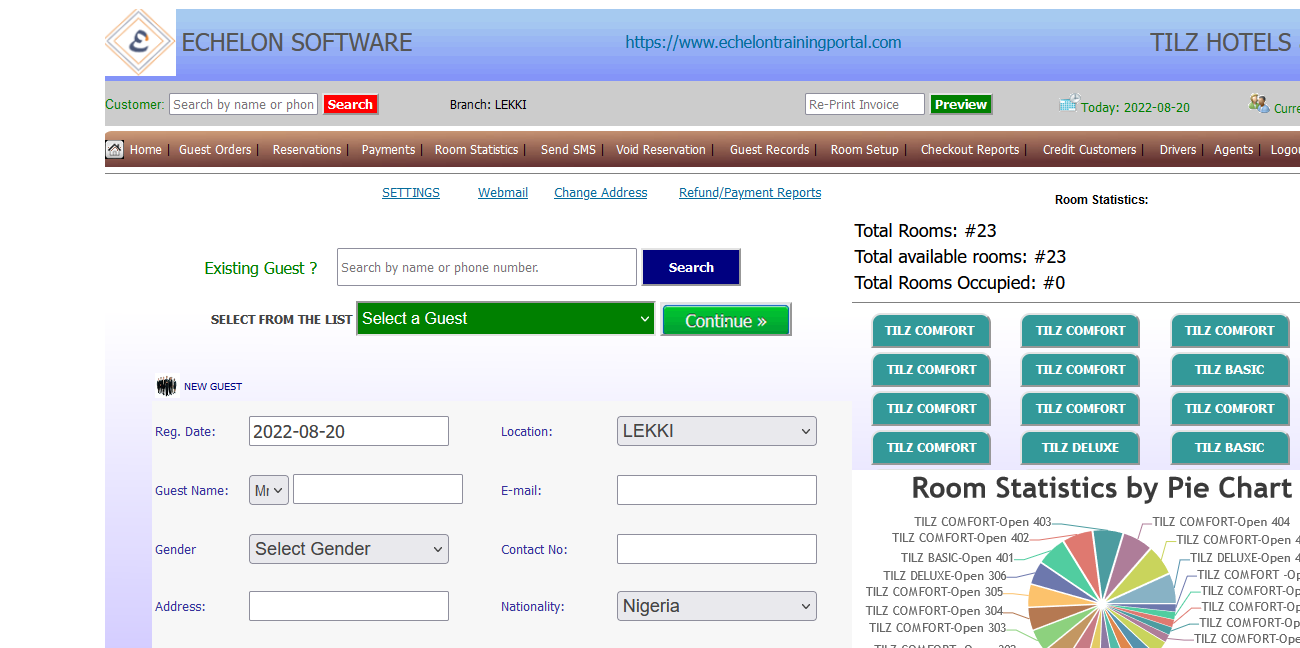
Task: Open the Drivers menu item
Action: (1178, 150)
